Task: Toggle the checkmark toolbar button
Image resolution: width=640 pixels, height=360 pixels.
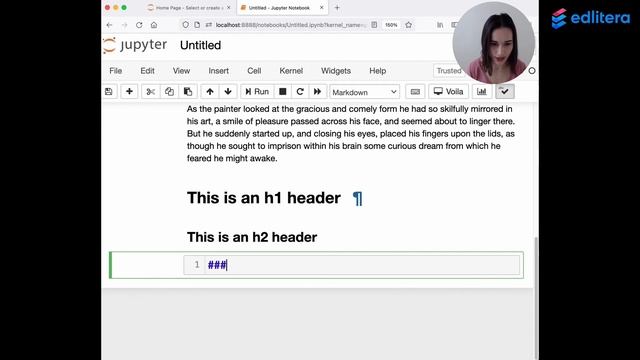Action: [505, 91]
